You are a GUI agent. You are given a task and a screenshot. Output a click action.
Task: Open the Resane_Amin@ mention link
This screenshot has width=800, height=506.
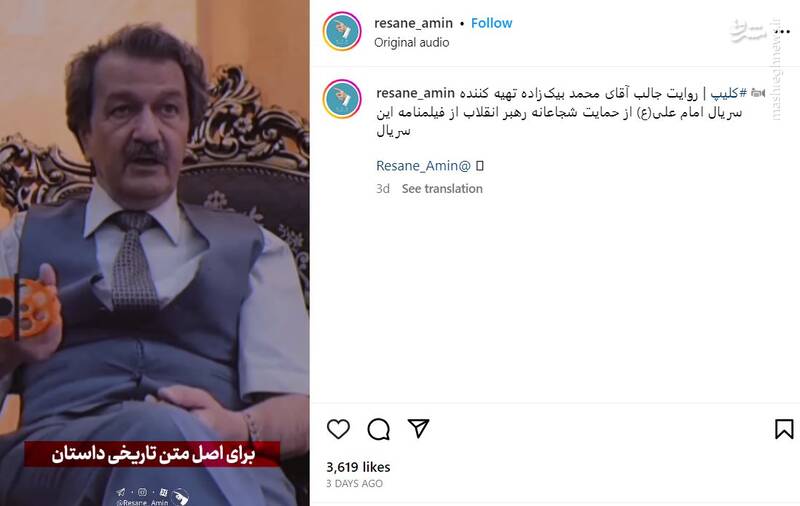423,165
